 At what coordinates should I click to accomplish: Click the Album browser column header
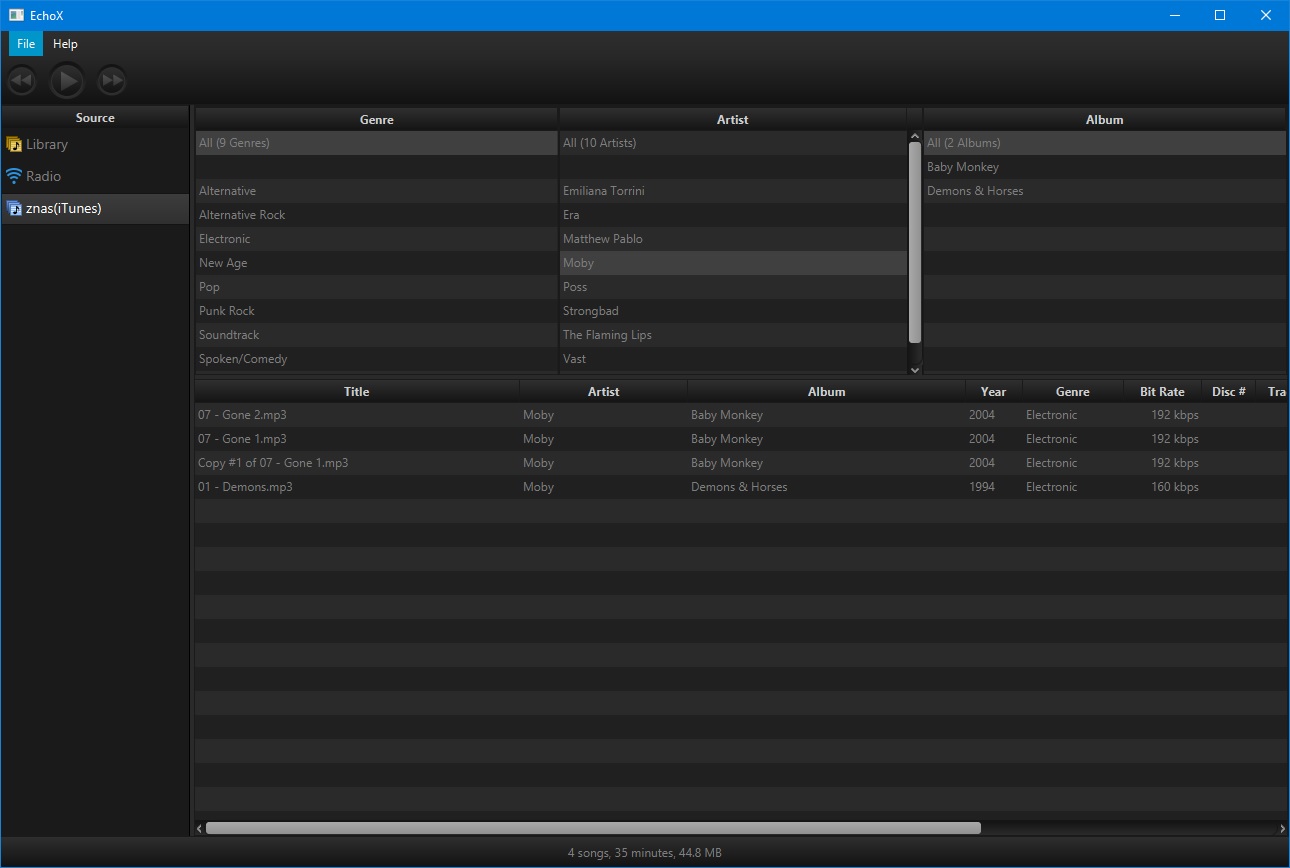1104,119
